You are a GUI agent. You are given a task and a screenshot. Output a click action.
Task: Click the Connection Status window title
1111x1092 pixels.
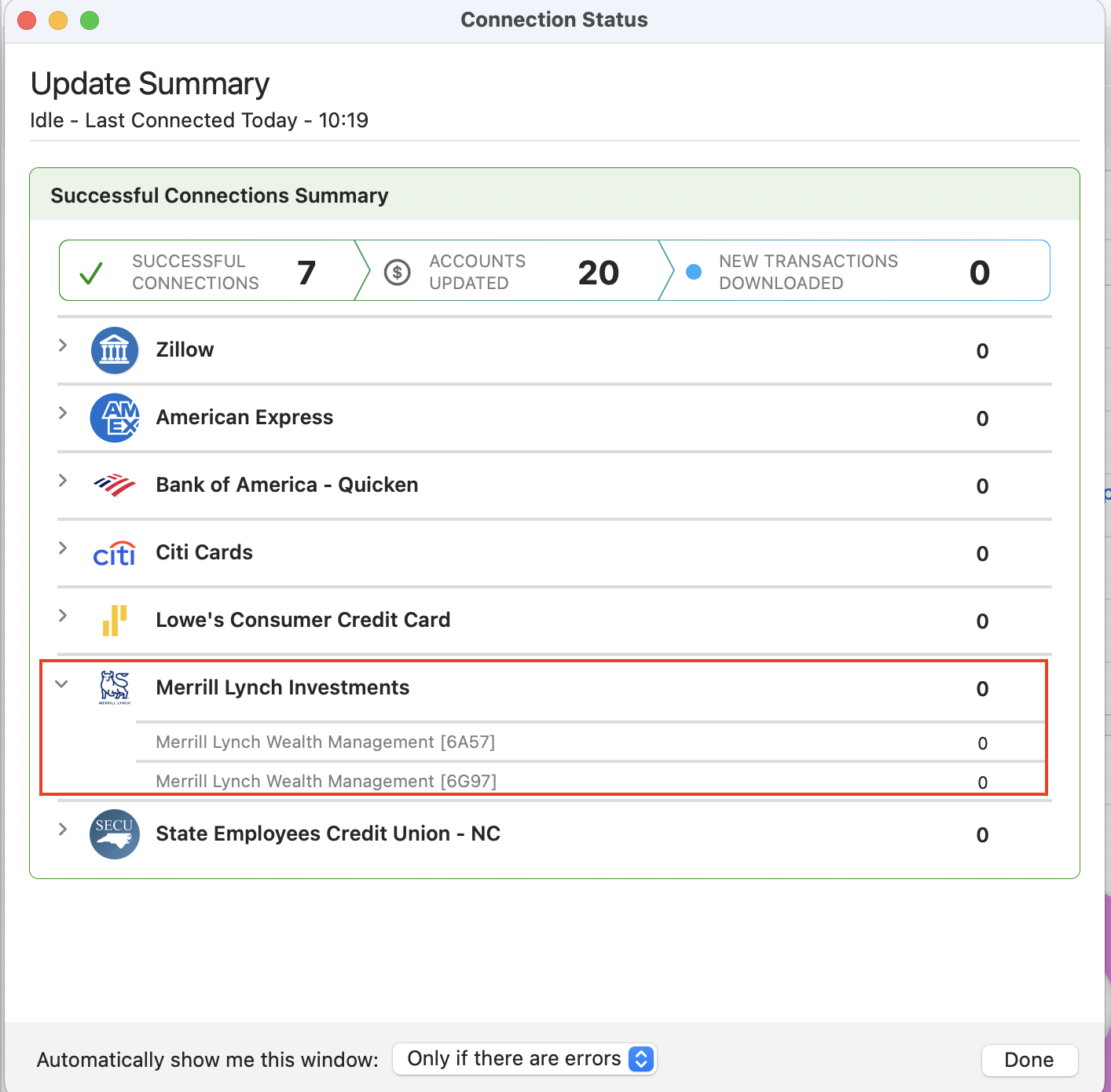click(x=555, y=20)
